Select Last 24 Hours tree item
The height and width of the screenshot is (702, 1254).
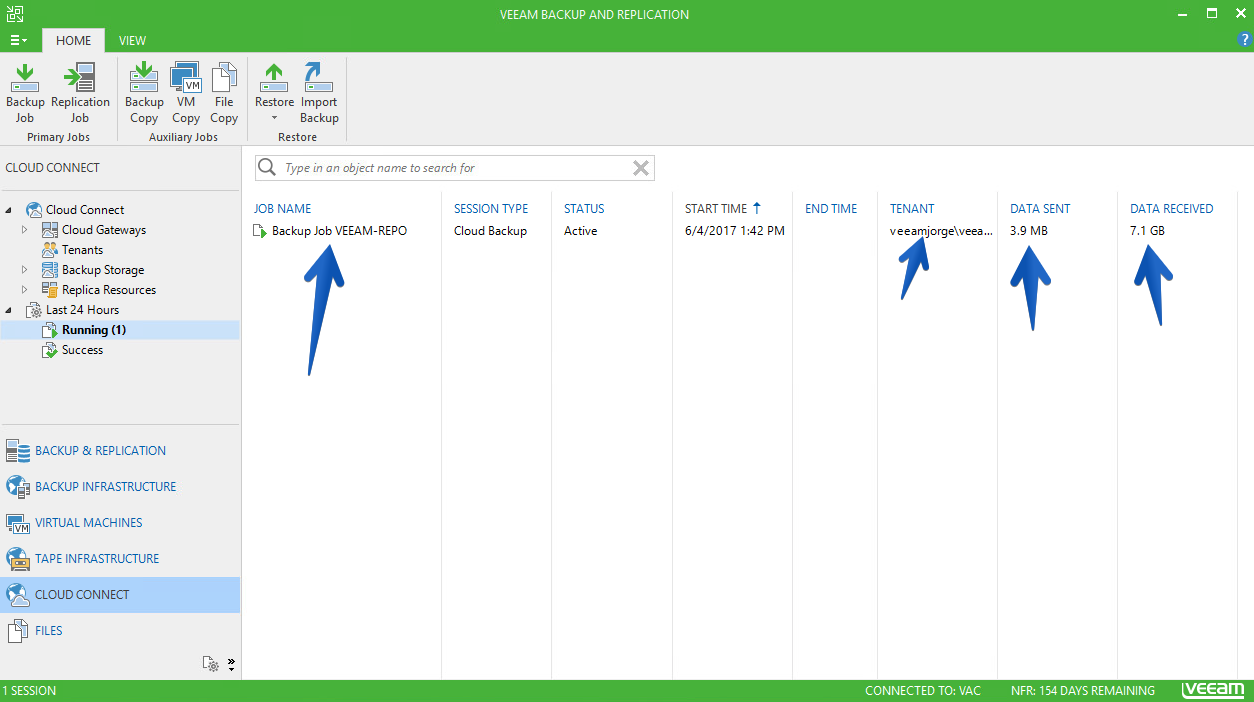(x=82, y=310)
